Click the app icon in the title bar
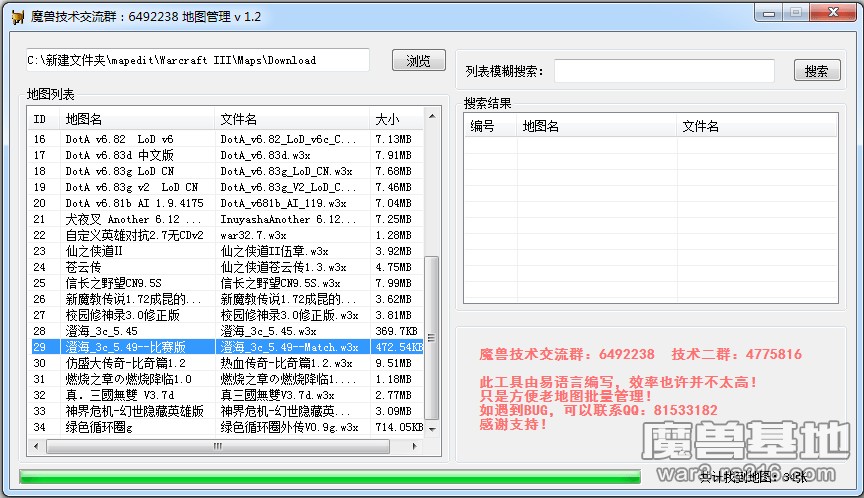Screen dimensions: 864x498 point(16,16)
